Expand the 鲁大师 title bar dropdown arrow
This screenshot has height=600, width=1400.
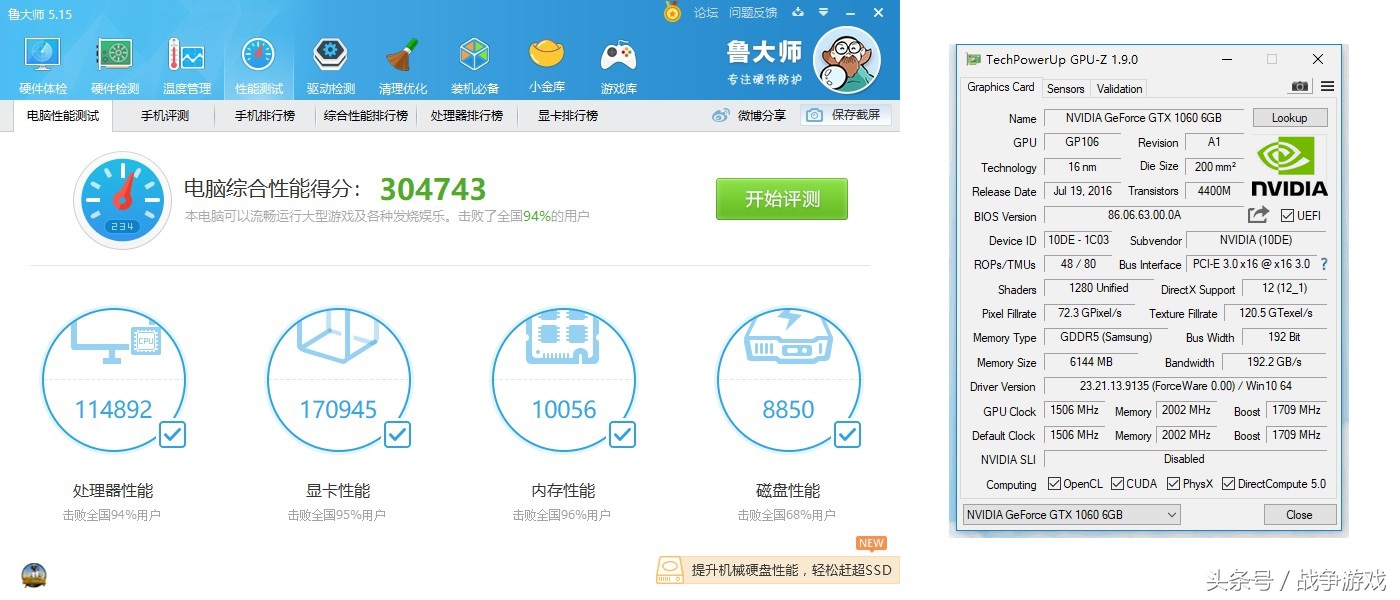[822, 12]
